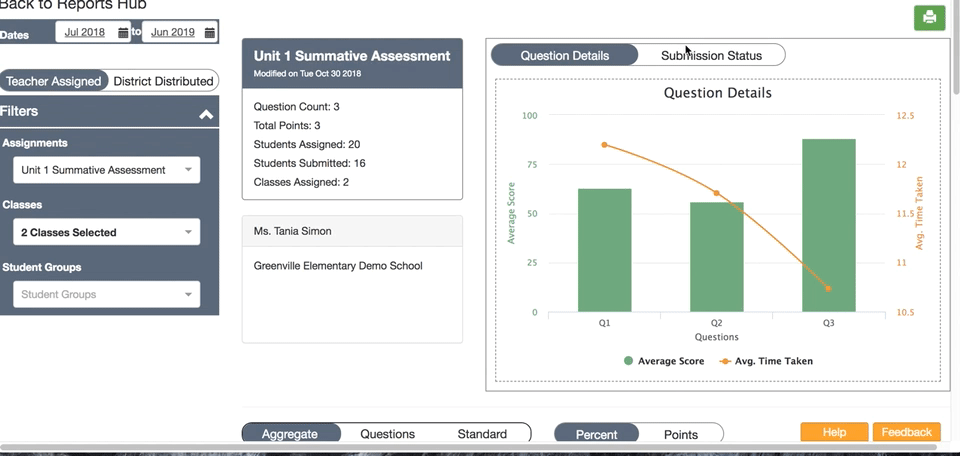
Task: Toggle Average Score legend marker
Action: point(628,361)
